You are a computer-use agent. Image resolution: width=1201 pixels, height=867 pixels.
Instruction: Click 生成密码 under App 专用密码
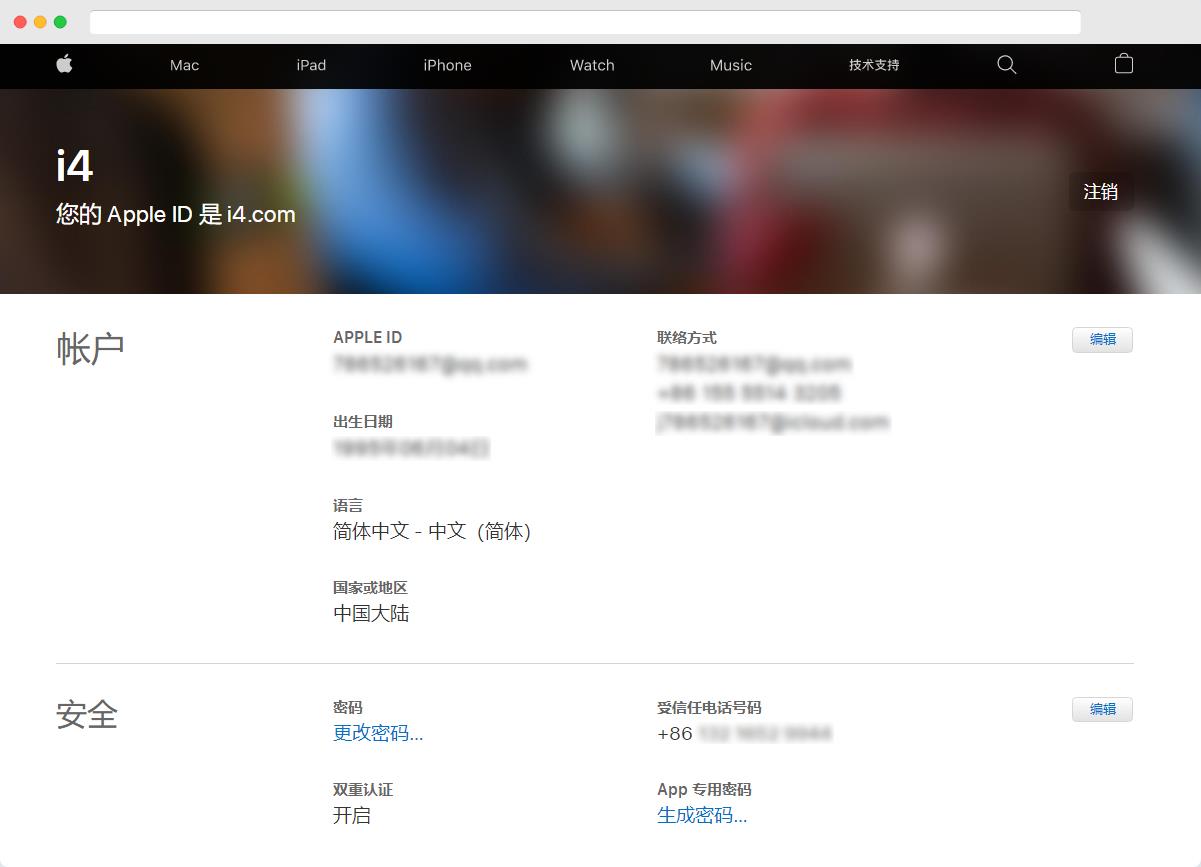(701, 815)
